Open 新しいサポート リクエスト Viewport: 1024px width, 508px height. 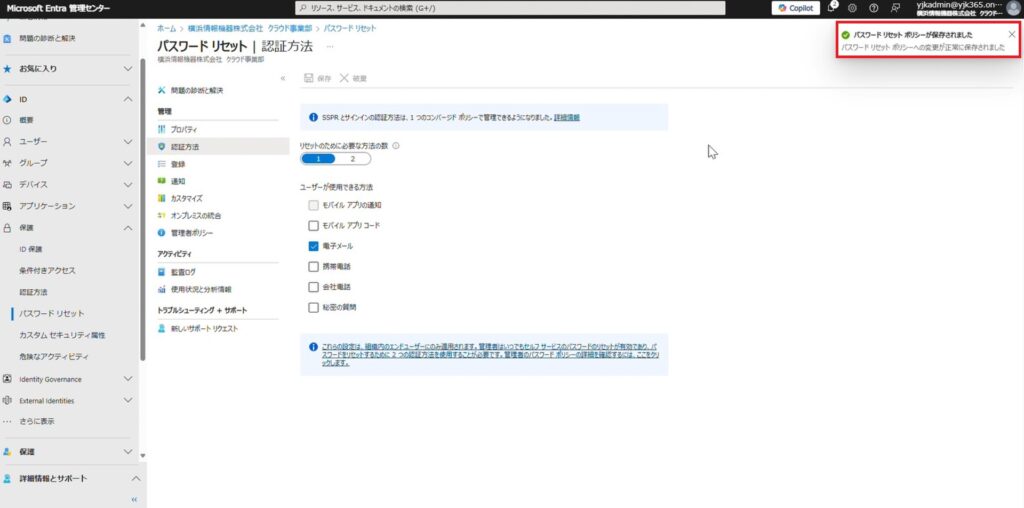point(204,329)
